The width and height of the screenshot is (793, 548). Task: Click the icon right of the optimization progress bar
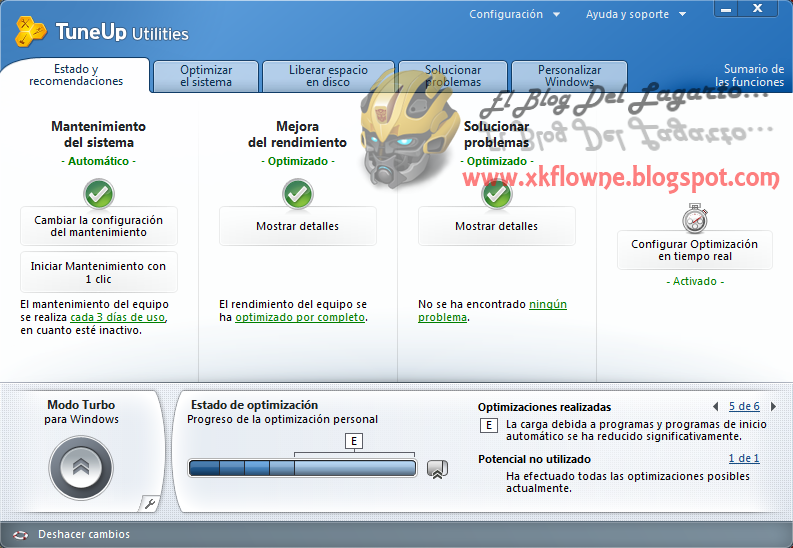point(437,469)
